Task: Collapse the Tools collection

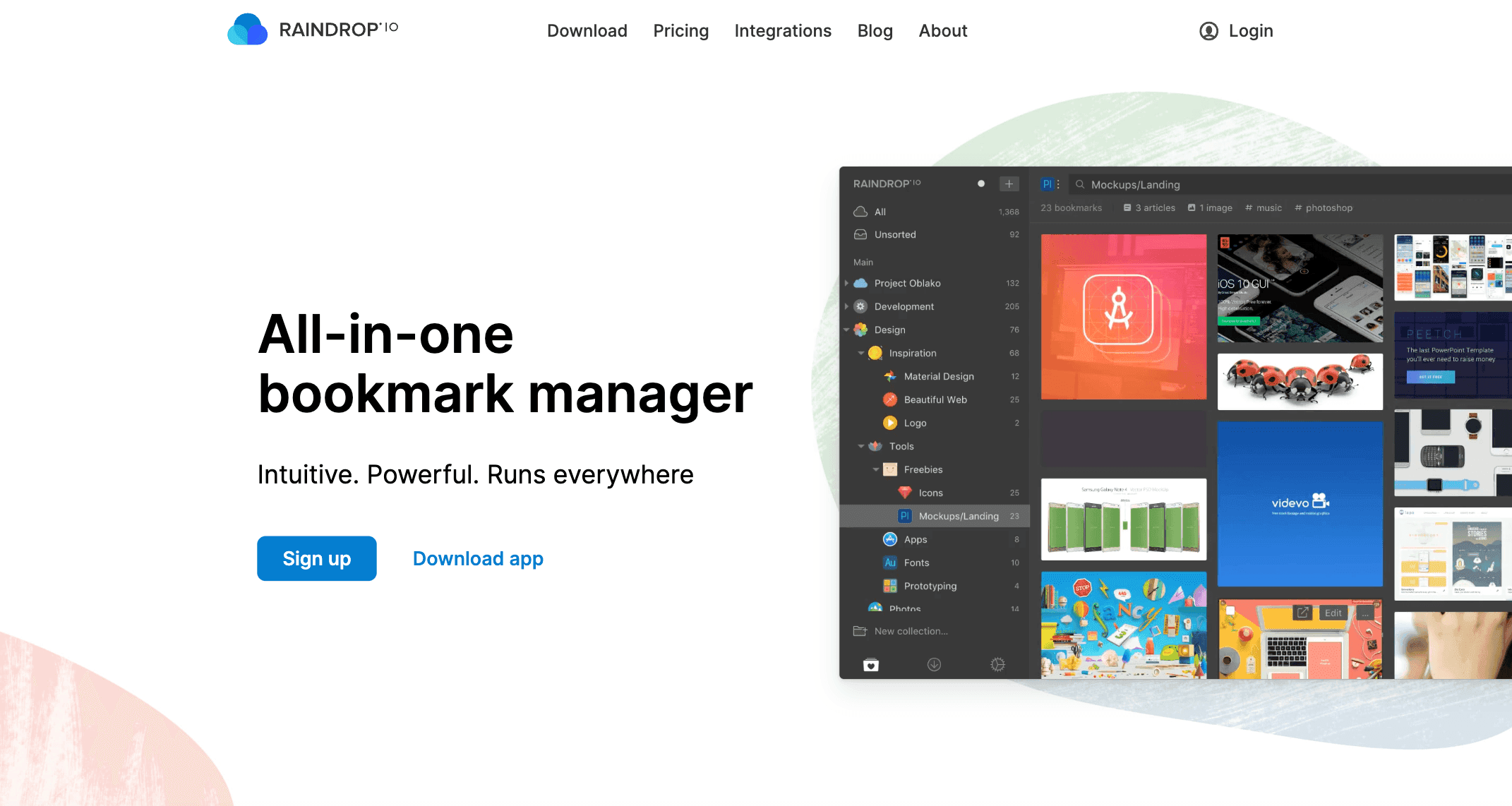Action: (x=861, y=446)
